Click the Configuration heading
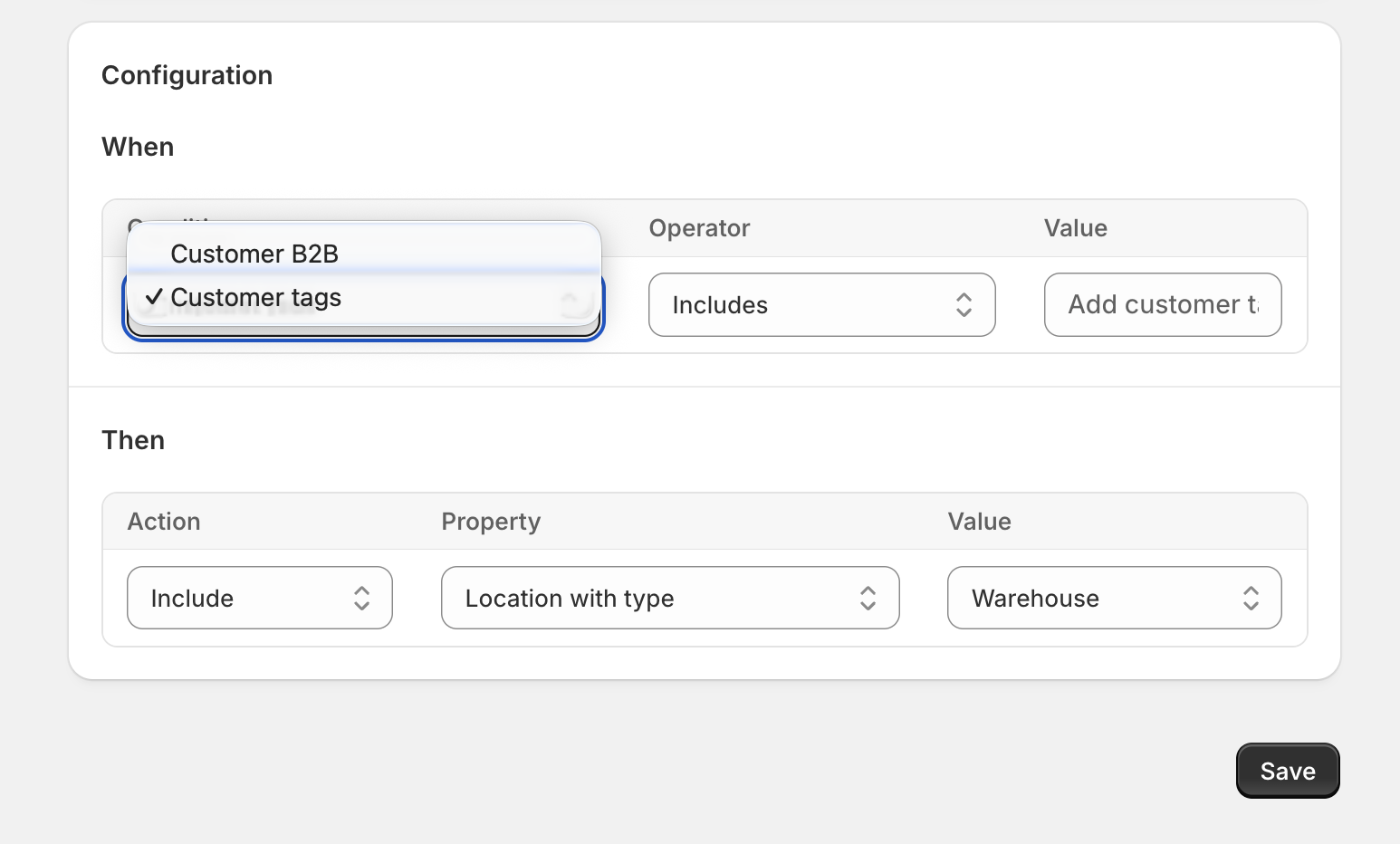Viewport: 1400px width, 844px height. pos(187,75)
